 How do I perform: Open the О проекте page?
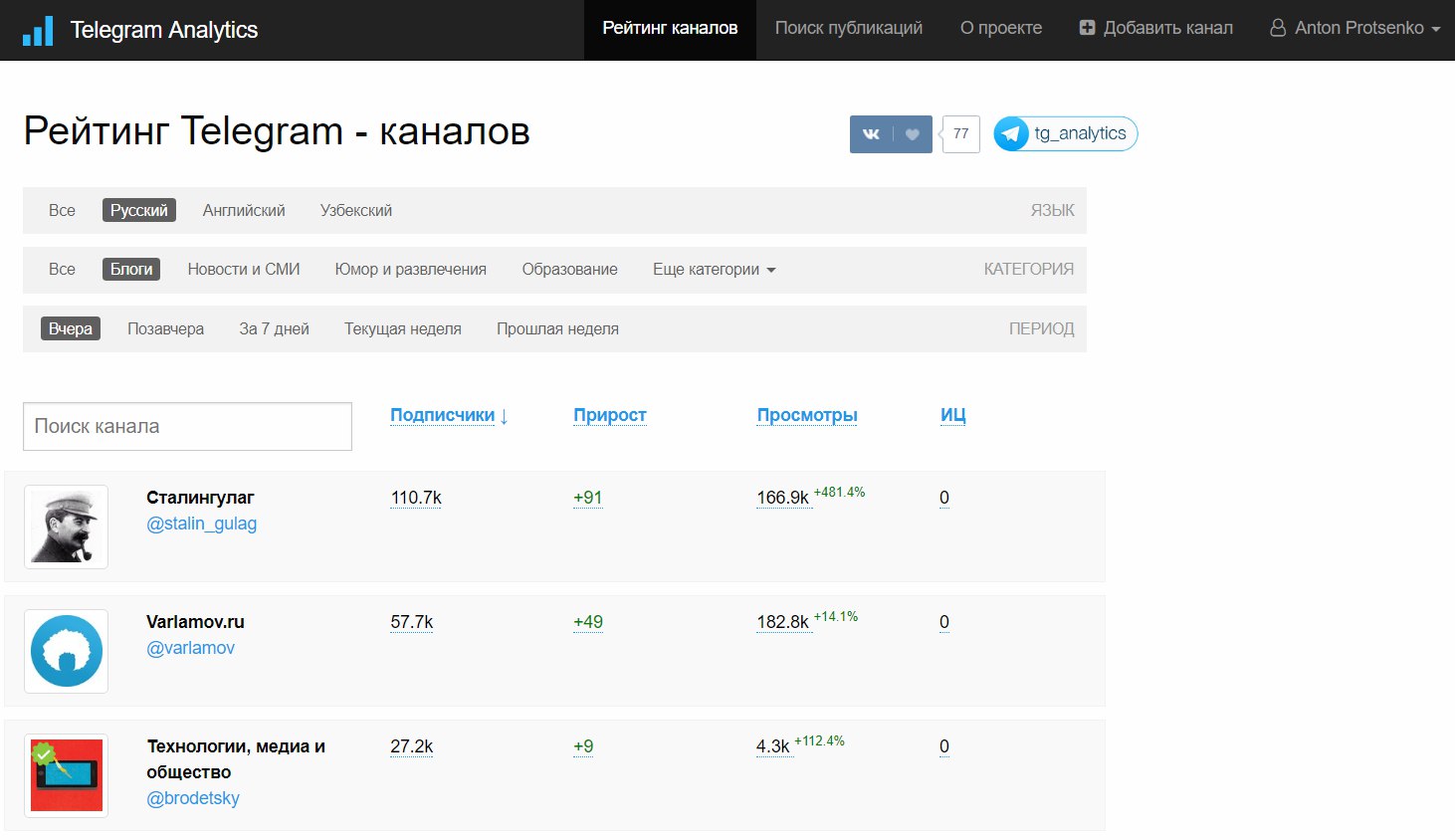1001,29
